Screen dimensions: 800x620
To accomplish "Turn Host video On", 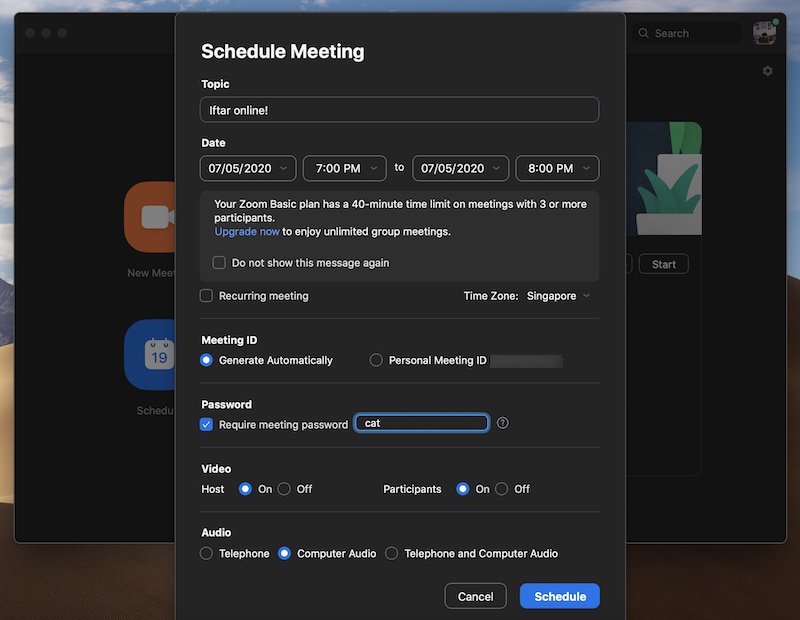I will pyautogui.click(x=245, y=489).
